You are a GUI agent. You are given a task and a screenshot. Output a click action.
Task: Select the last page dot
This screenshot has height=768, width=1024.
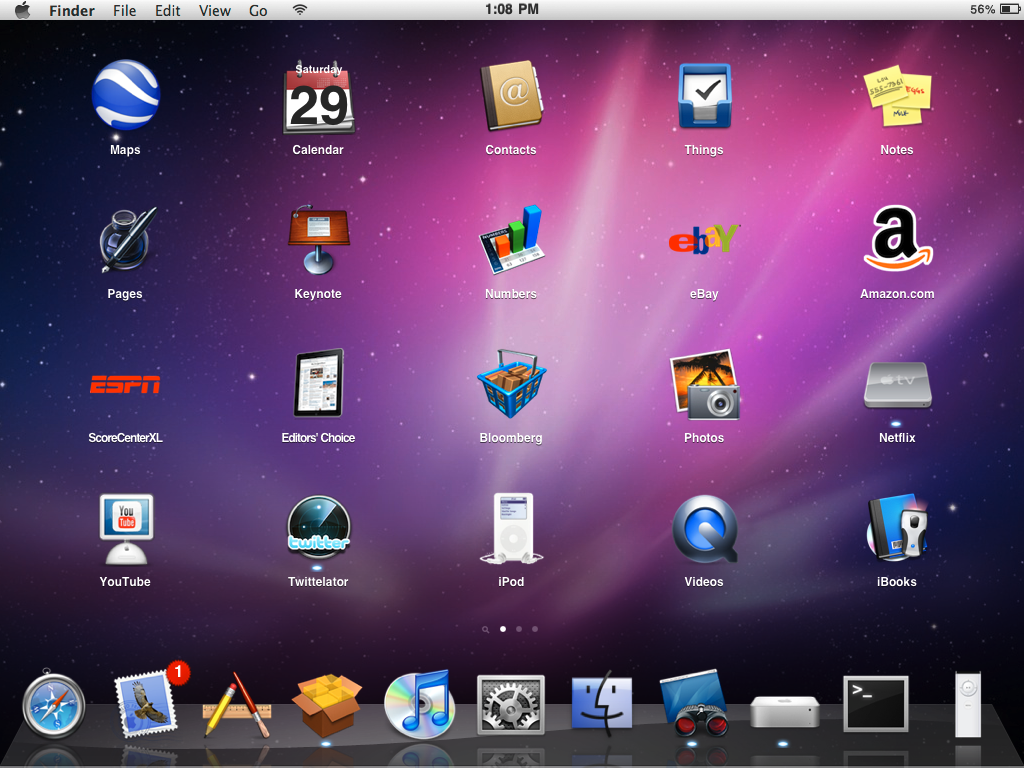(x=535, y=629)
